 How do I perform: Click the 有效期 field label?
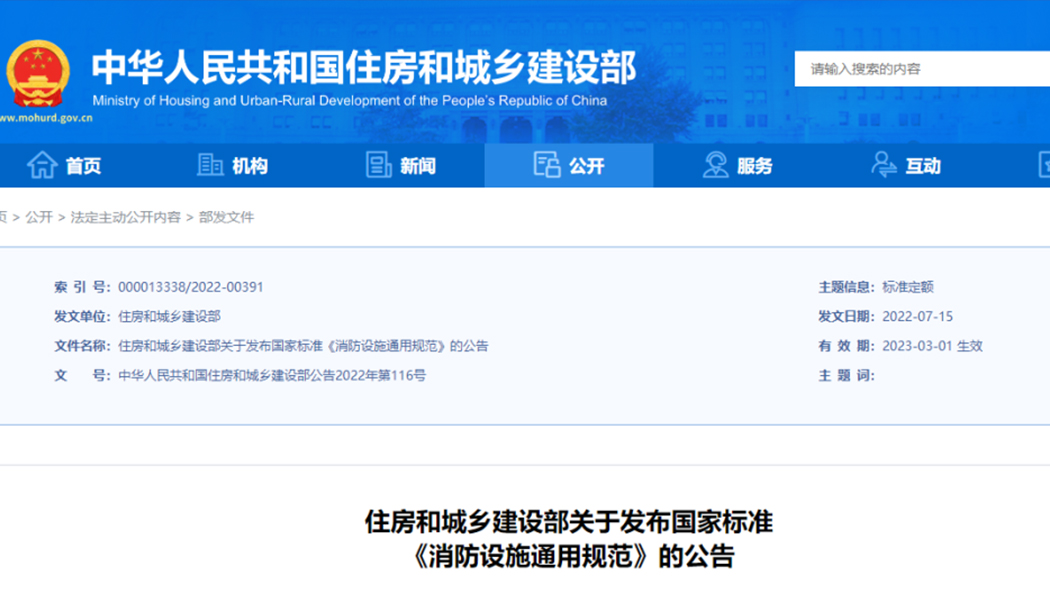click(x=846, y=346)
